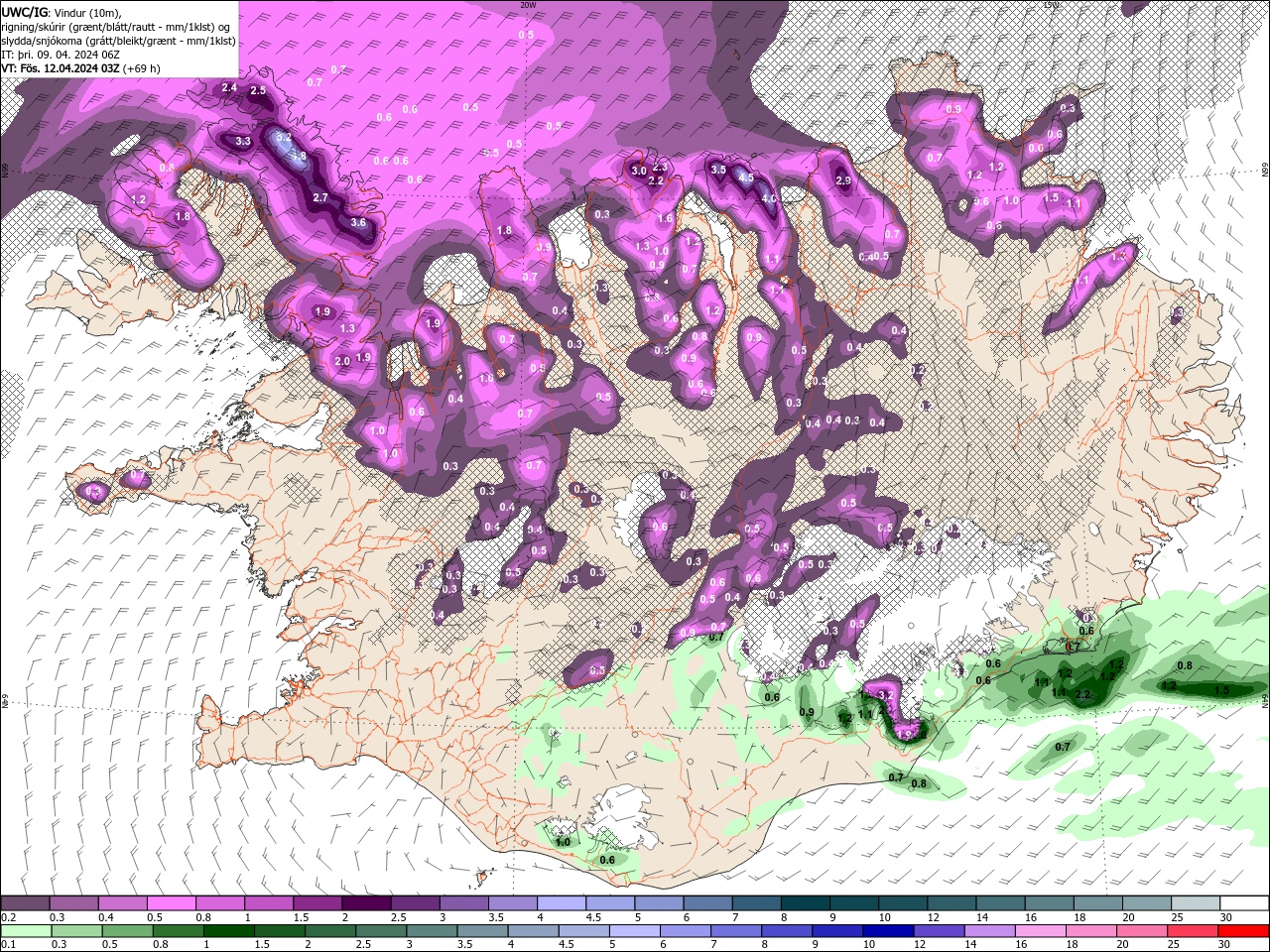
Task: Select the rain legend swatch between 4 and 4.5
Action: [535, 931]
